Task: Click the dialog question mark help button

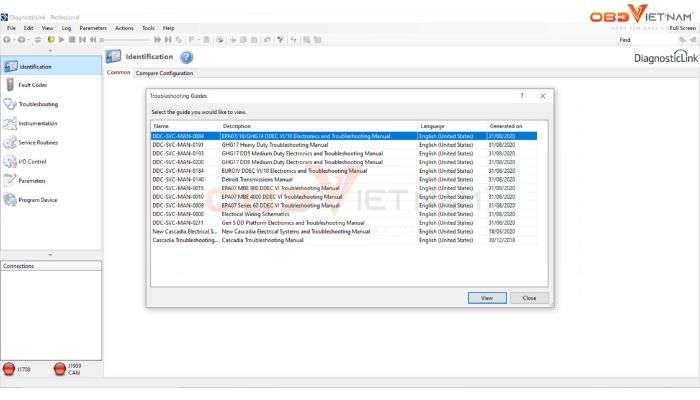Action: (x=521, y=96)
